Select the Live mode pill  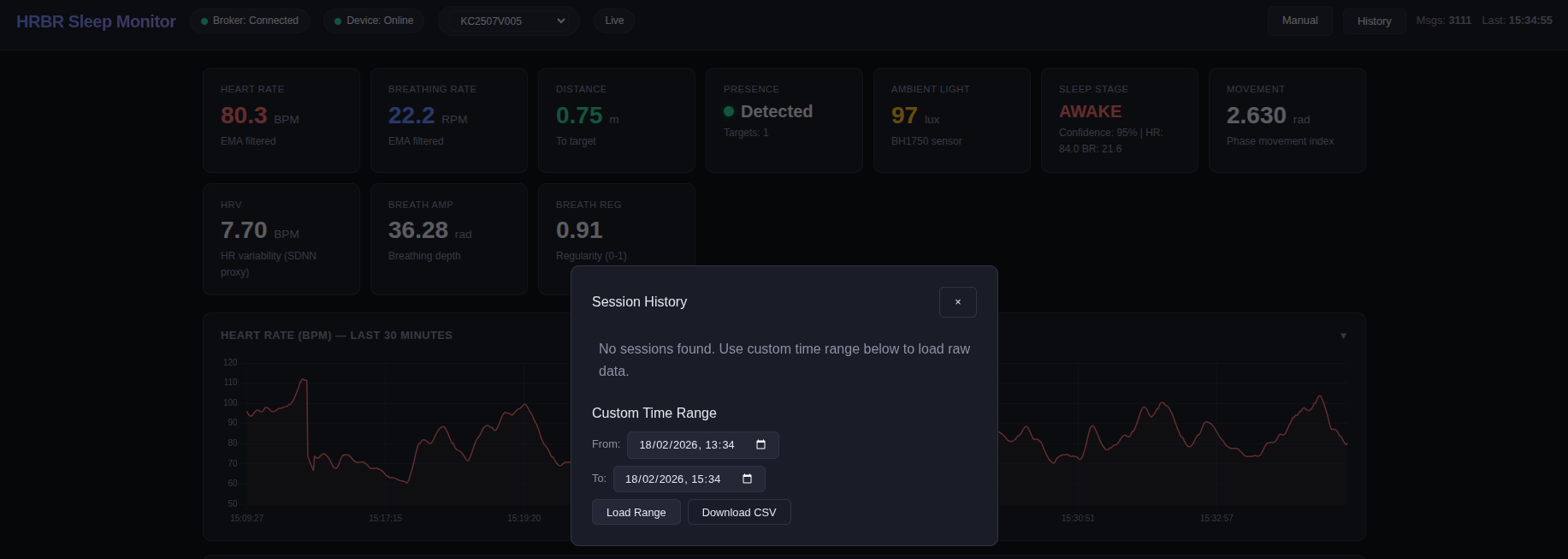(x=614, y=21)
